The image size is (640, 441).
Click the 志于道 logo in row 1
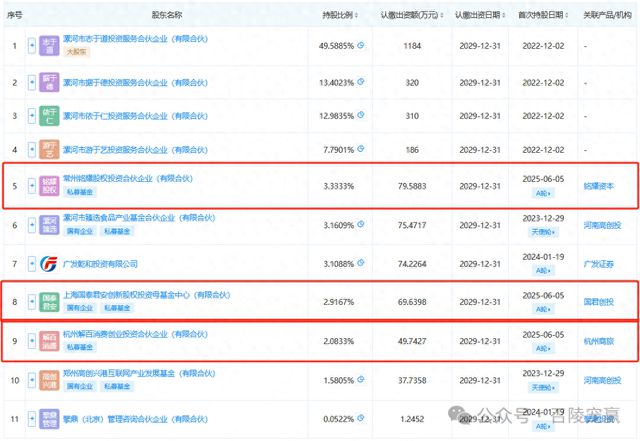click(x=49, y=46)
